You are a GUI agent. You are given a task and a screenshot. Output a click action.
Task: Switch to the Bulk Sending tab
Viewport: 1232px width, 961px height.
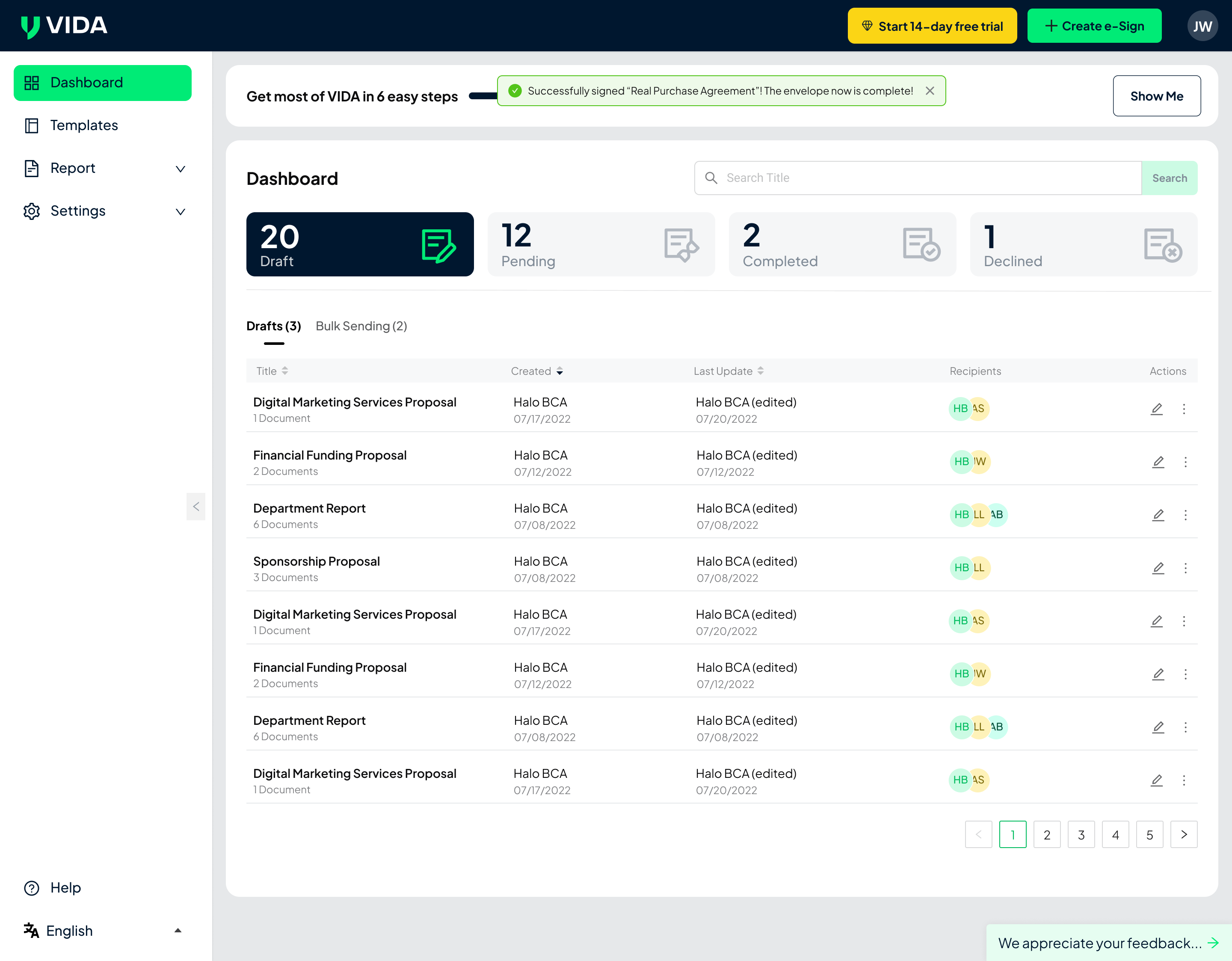(361, 326)
